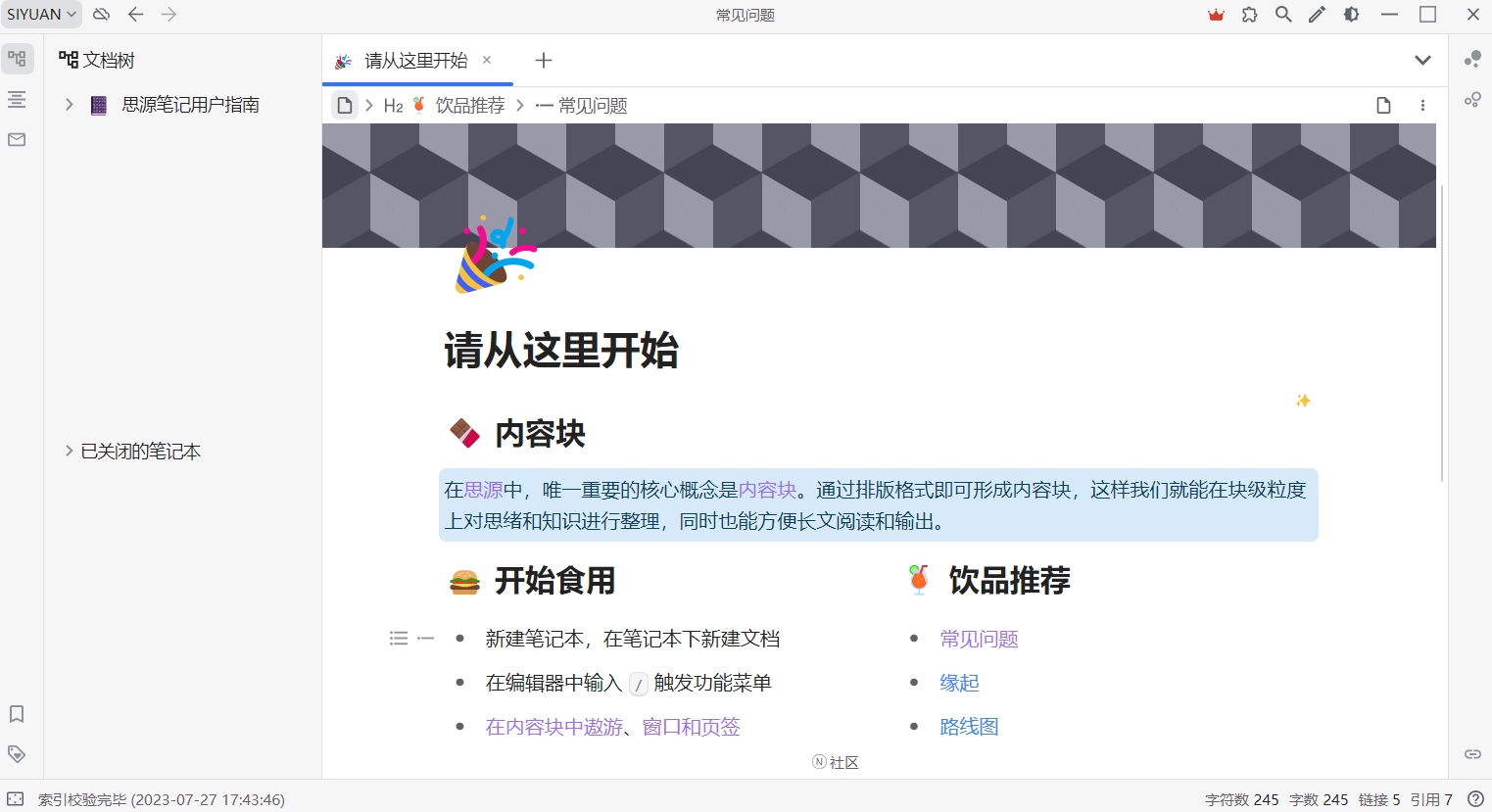Open the 路线图 link

coord(969,726)
